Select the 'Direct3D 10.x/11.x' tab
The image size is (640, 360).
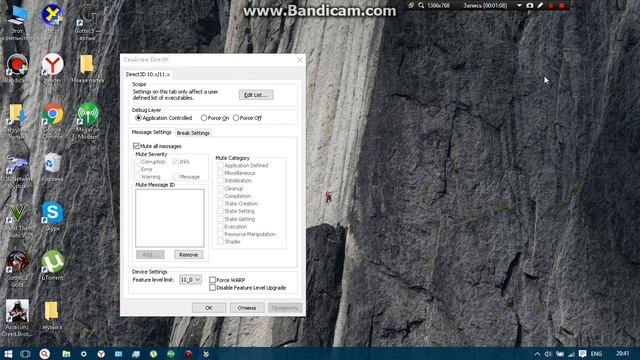coord(147,74)
